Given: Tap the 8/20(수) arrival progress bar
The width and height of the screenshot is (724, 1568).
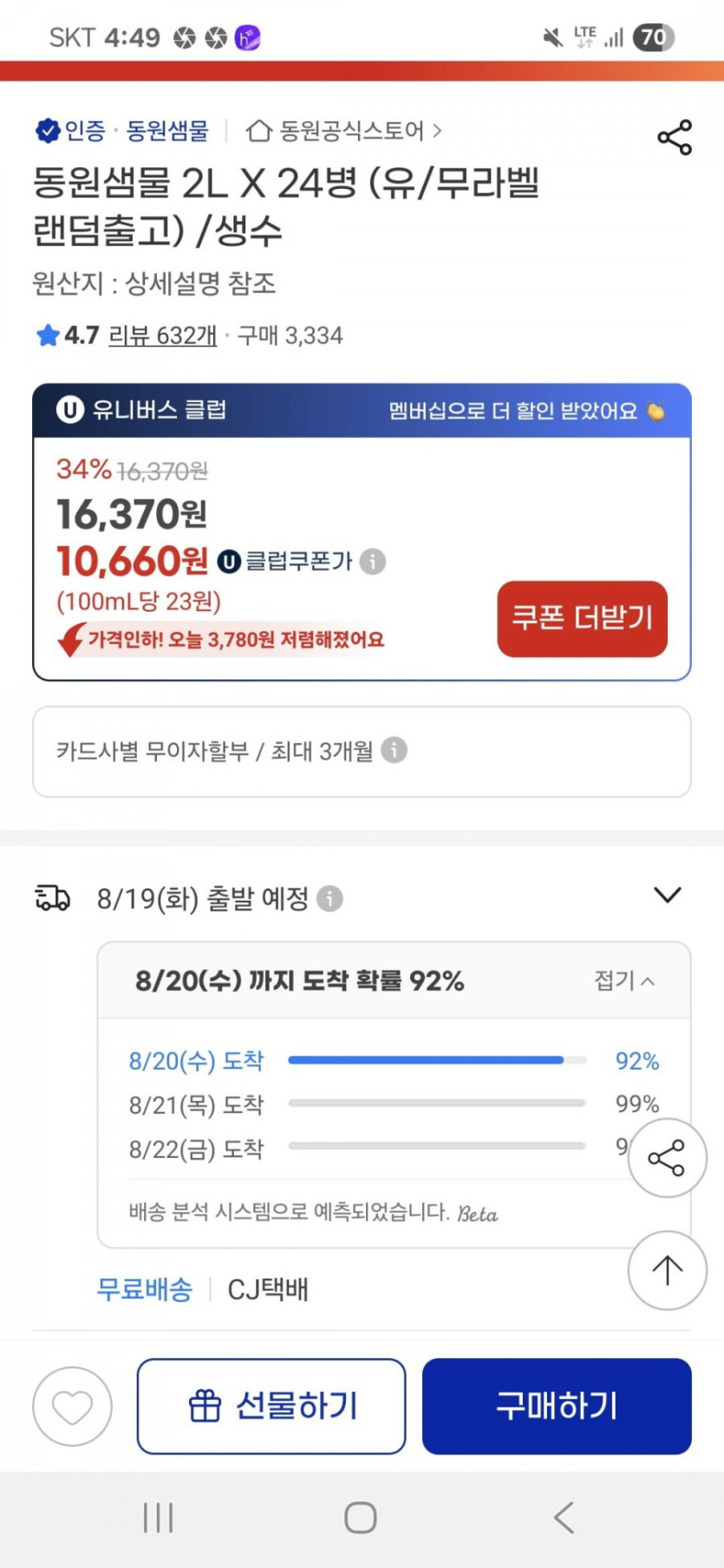Looking at the screenshot, I should 437,1060.
